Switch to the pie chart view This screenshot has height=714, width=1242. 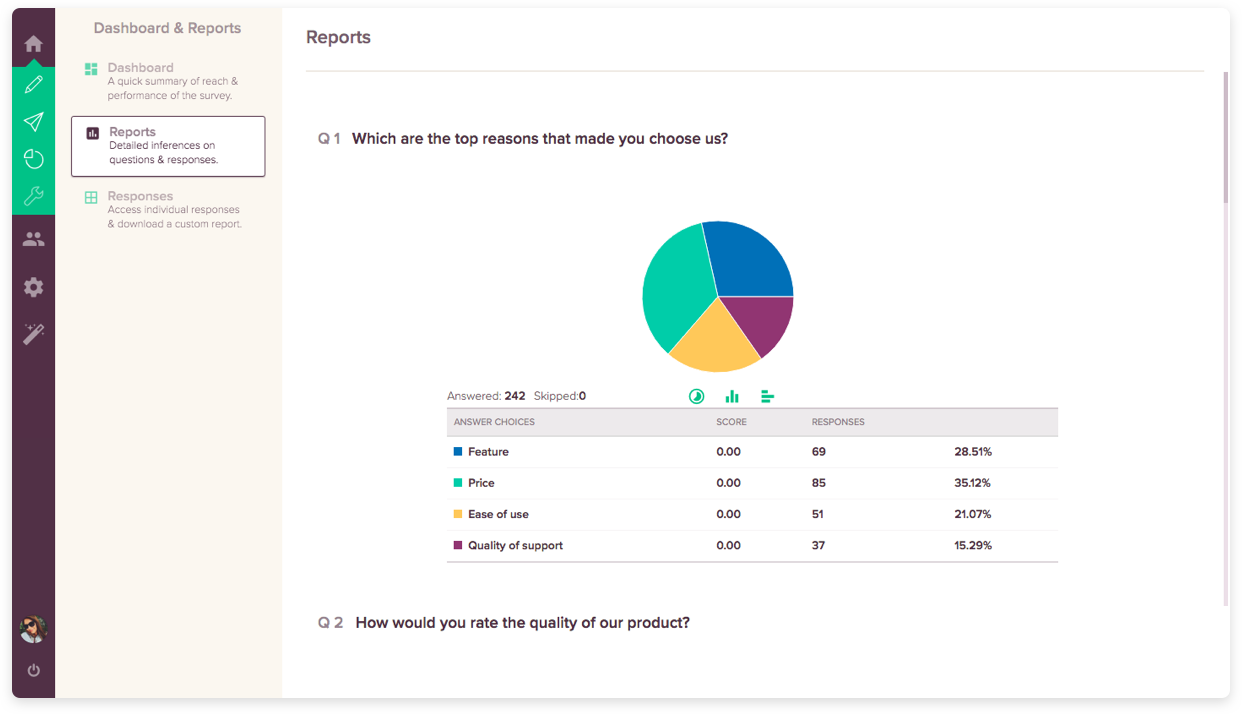(696, 396)
